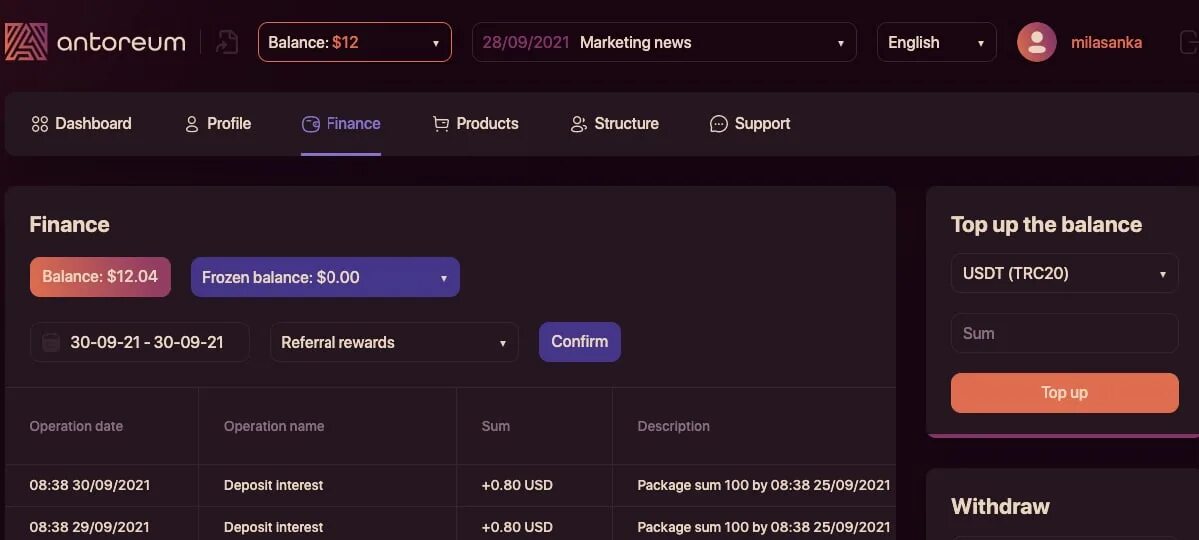The image size is (1199, 540).
Task: Choose currency in USDT (TRC20) dropdown
Action: [1064, 273]
